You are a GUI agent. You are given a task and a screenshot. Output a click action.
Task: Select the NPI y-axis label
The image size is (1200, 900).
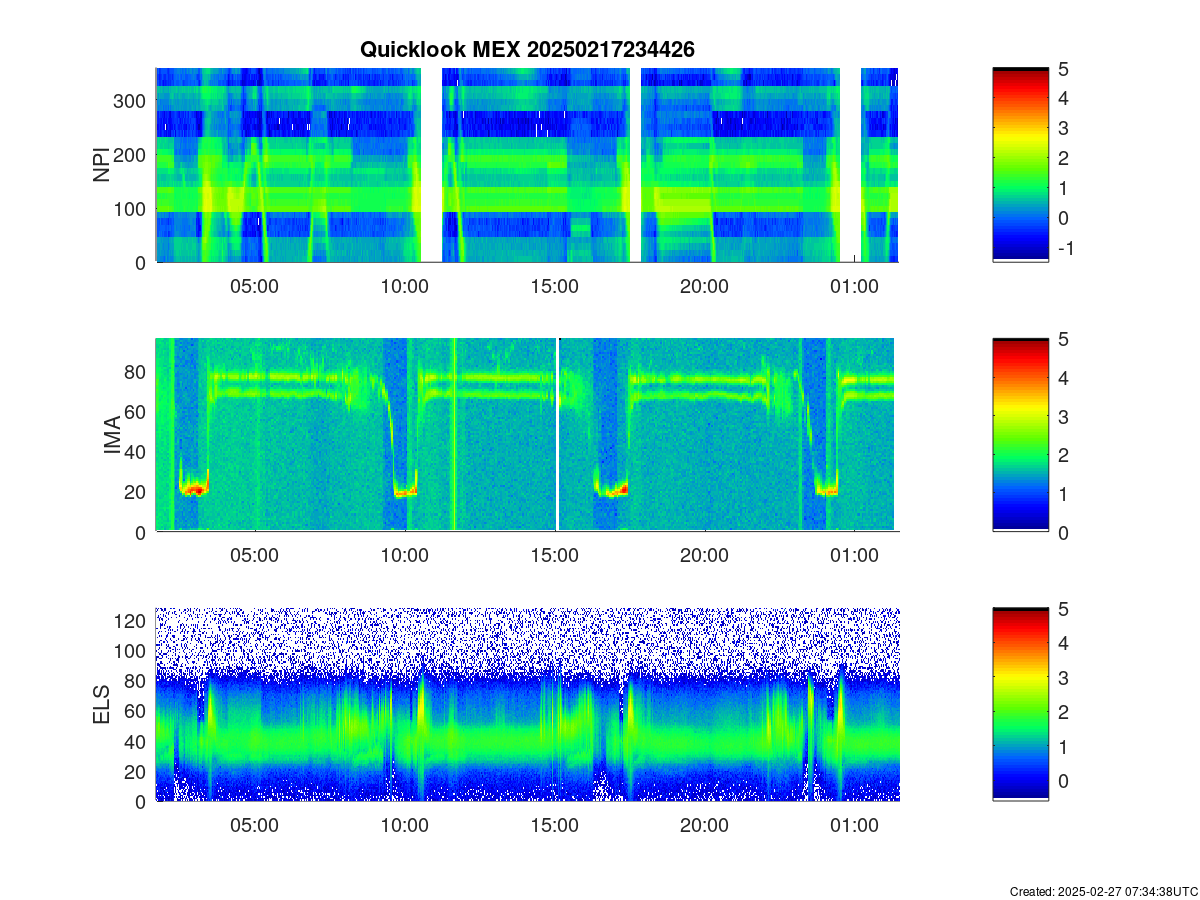click(101, 165)
